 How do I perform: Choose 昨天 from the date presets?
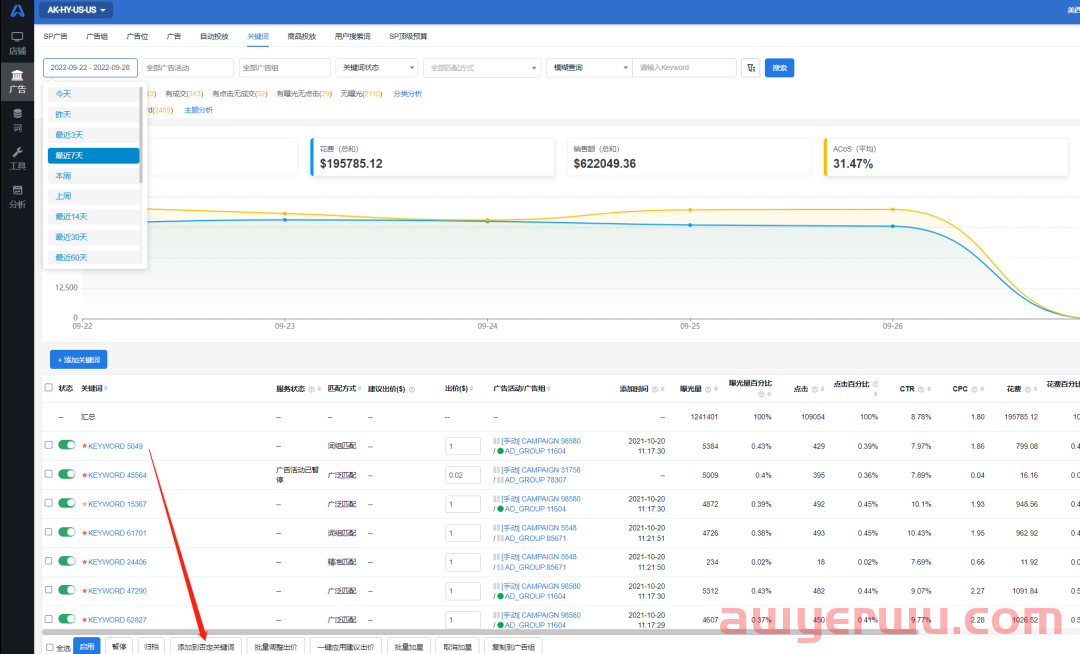[x=94, y=115]
